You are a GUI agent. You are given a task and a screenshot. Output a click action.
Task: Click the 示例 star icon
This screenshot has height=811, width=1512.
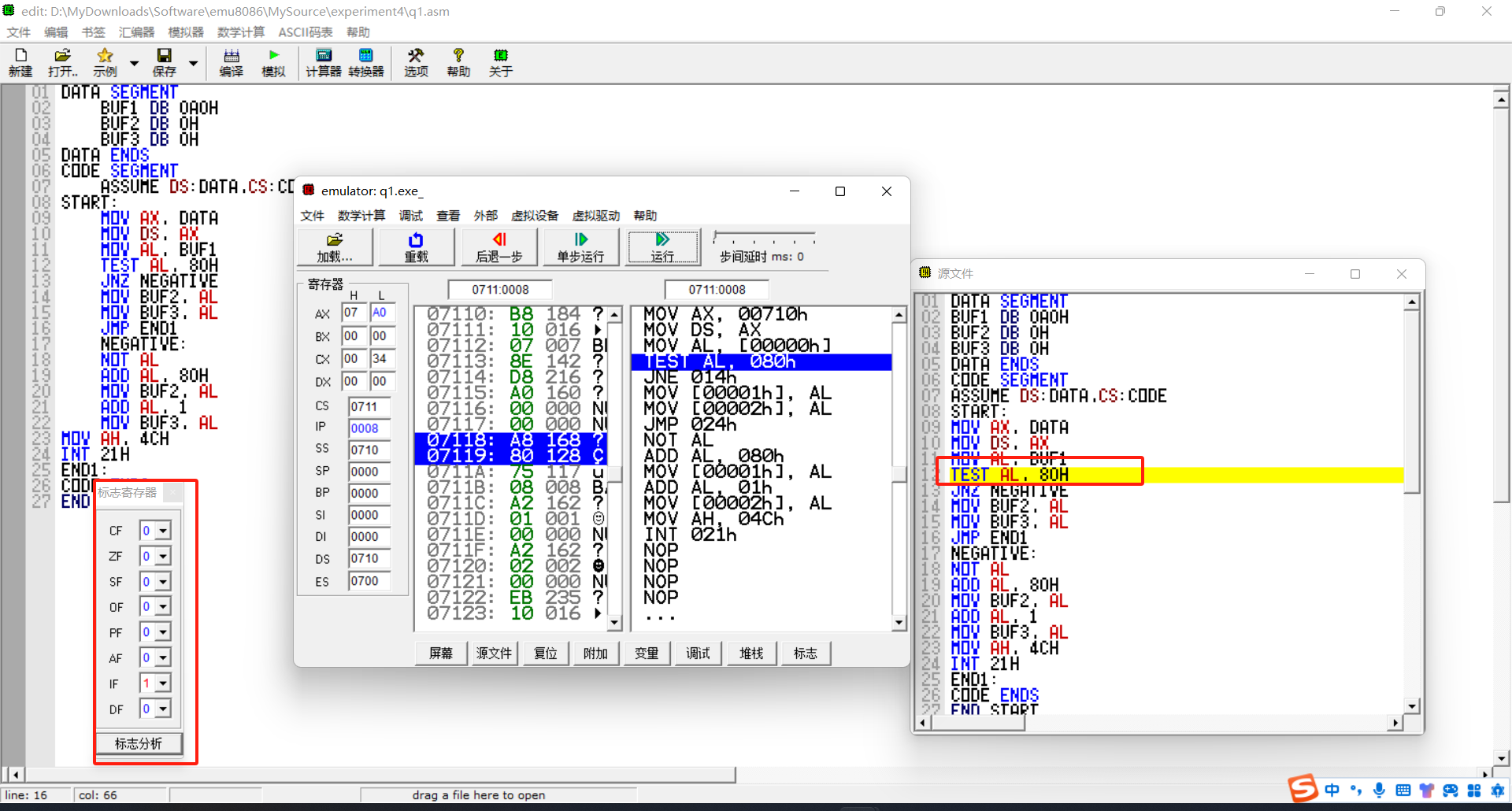105,62
